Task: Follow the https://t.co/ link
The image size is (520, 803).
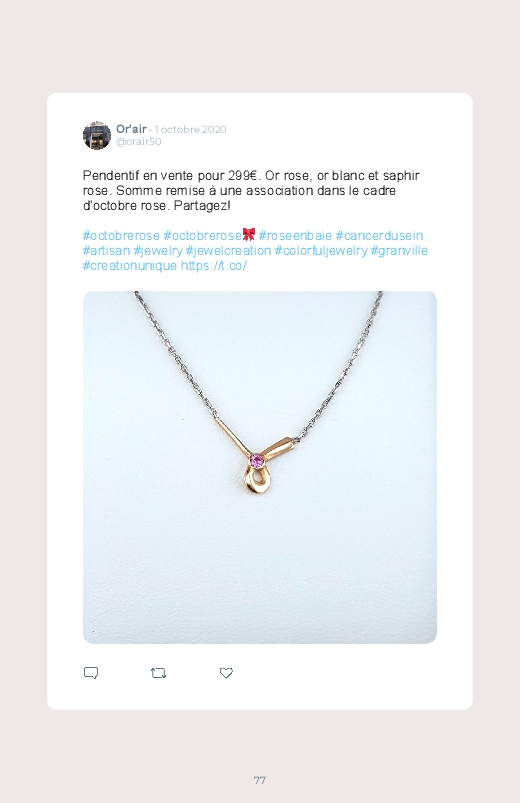Action: pyautogui.click(x=214, y=265)
